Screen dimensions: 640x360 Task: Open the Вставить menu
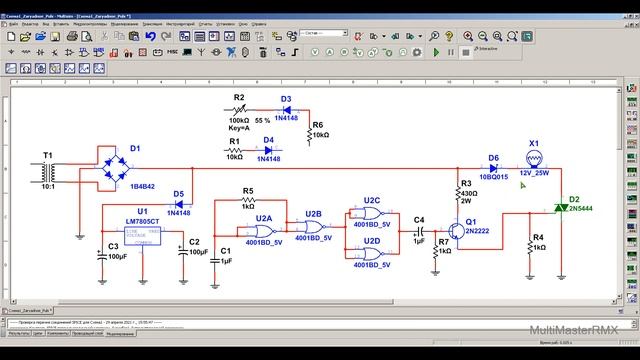(61, 24)
